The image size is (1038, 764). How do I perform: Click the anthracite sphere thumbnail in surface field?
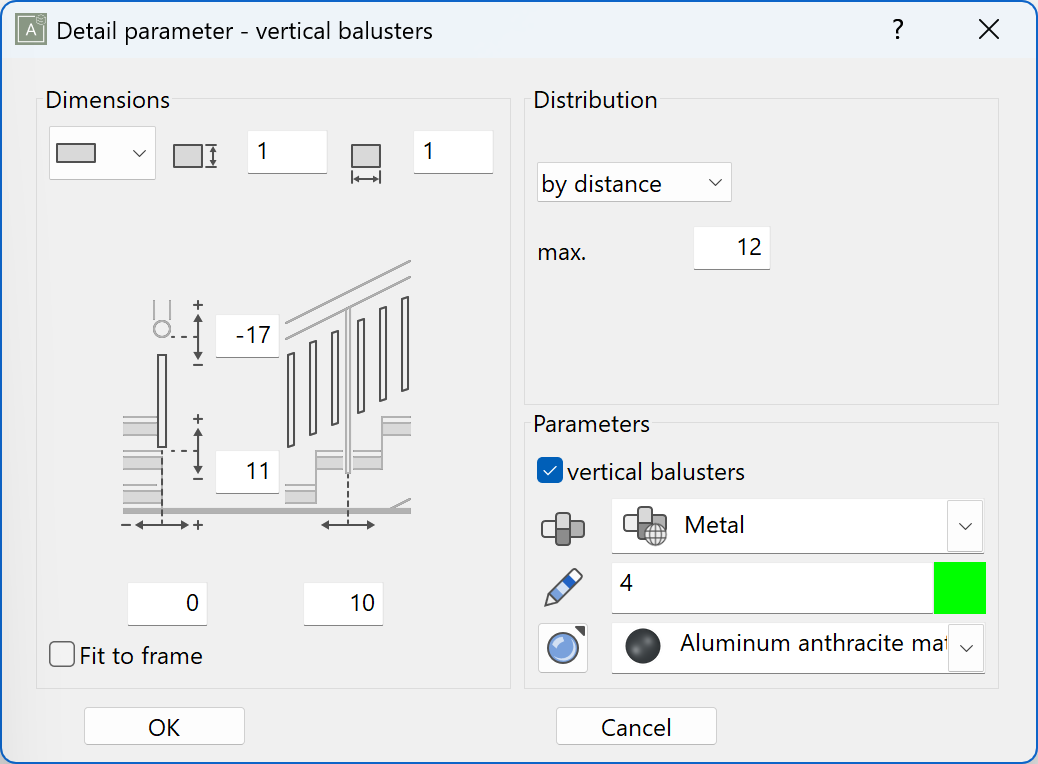(641, 647)
